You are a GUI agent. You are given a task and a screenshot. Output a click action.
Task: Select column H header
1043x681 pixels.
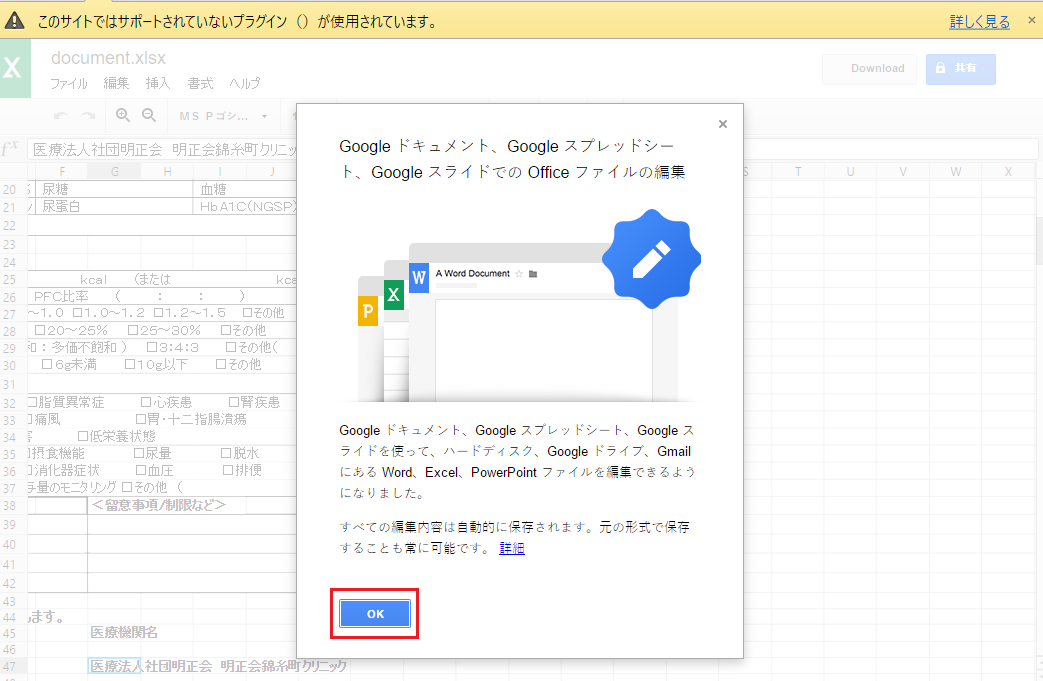click(167, 172)
